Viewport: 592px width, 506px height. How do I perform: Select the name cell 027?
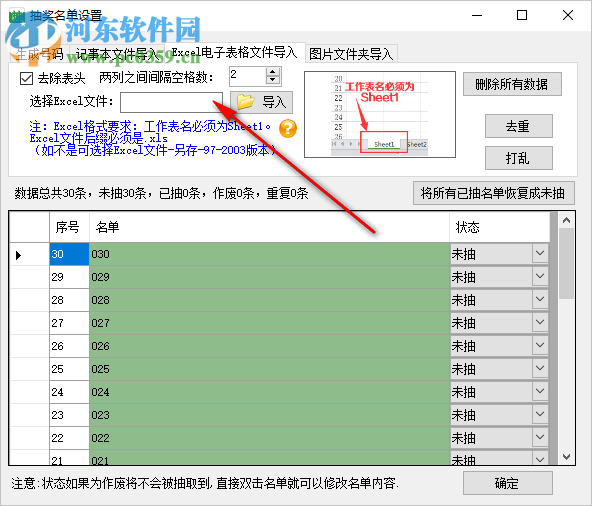pos(269,323)
